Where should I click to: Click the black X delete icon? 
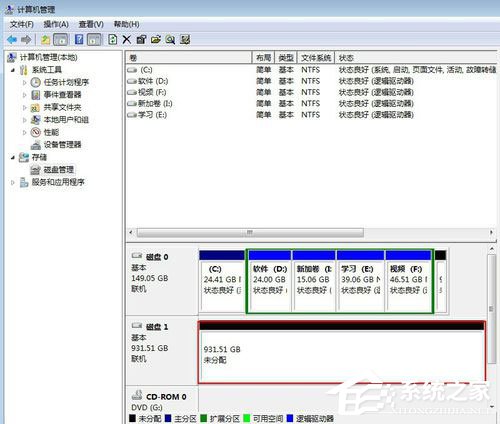click(x=127, y=40)
